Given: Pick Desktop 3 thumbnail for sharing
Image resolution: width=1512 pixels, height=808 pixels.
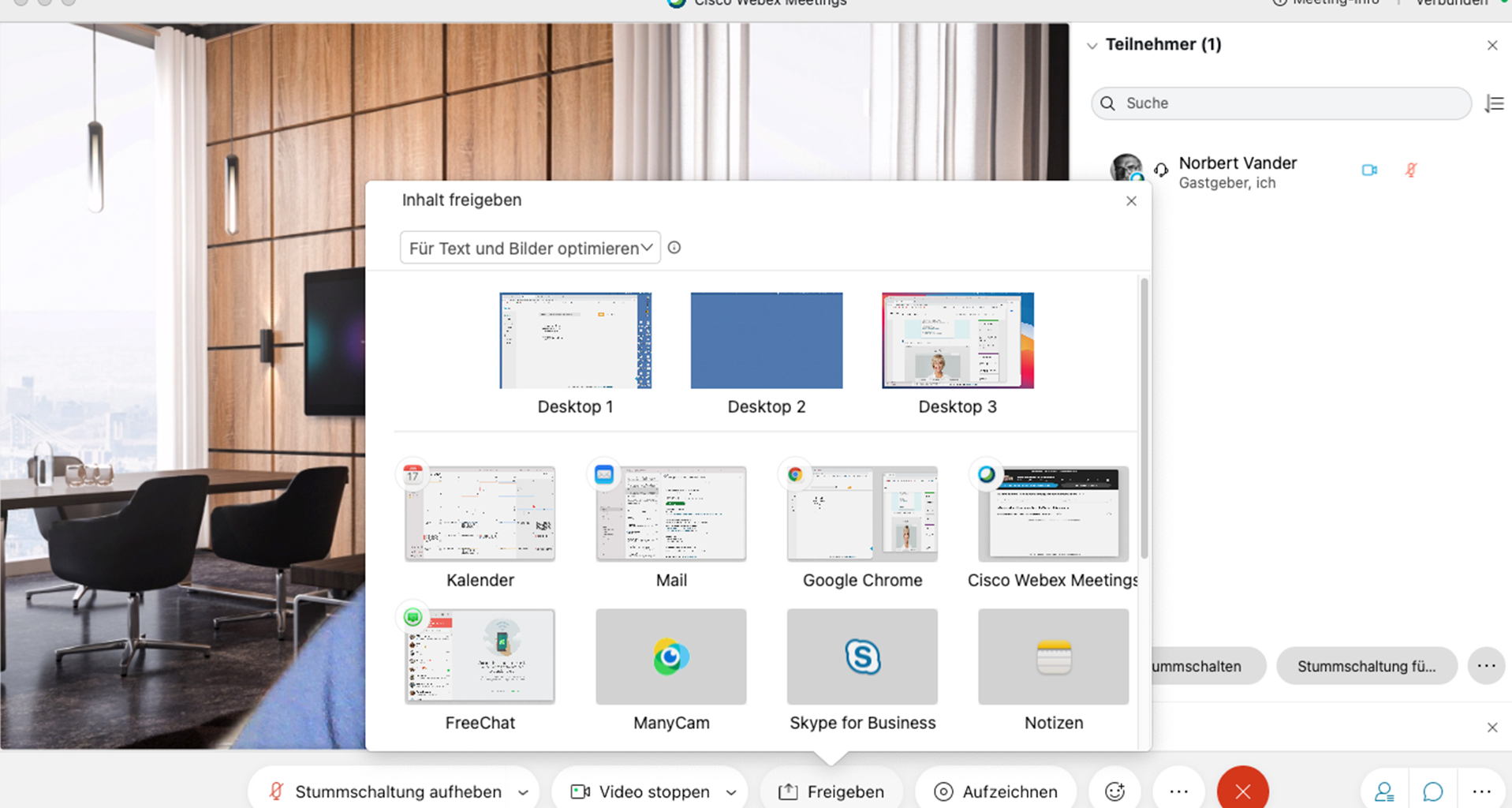Looking at the screenshot, I should (958, 340).
